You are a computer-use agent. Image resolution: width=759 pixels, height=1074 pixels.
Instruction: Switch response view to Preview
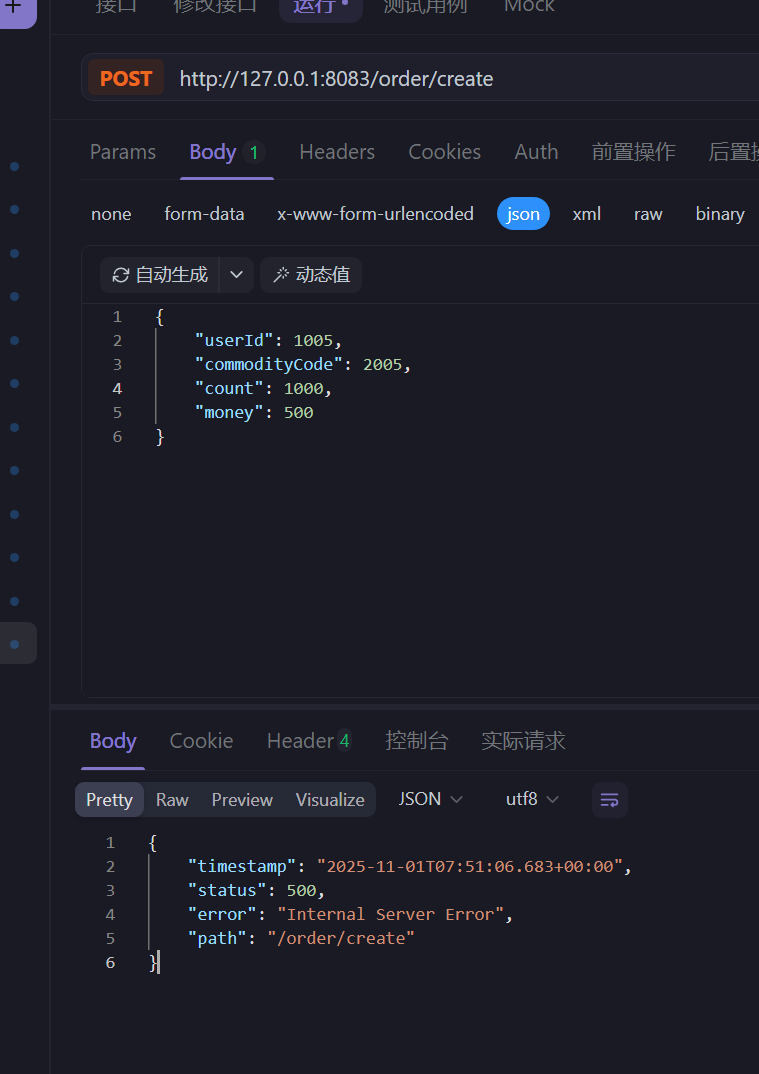coord(242,799)
